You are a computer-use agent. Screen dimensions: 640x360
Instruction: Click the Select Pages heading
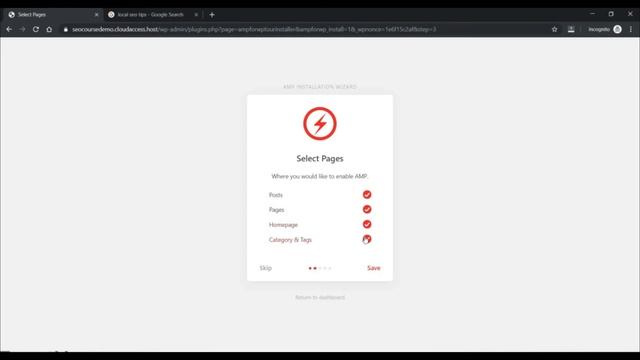(x=320, y=158)
